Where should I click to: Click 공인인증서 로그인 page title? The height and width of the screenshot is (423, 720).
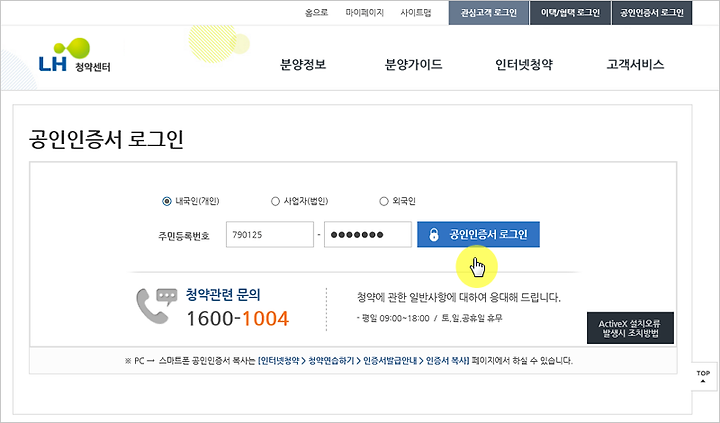pyautogui.click(x=106, y=139)
